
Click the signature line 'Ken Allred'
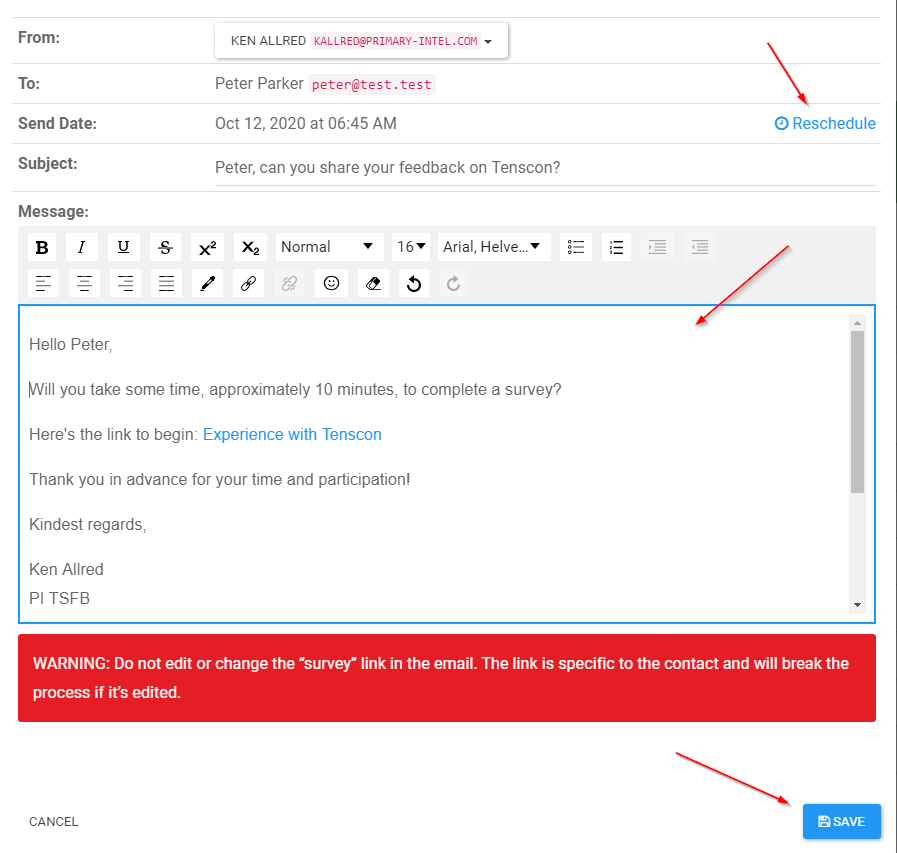pyautogui.click(x=66, y=569)
